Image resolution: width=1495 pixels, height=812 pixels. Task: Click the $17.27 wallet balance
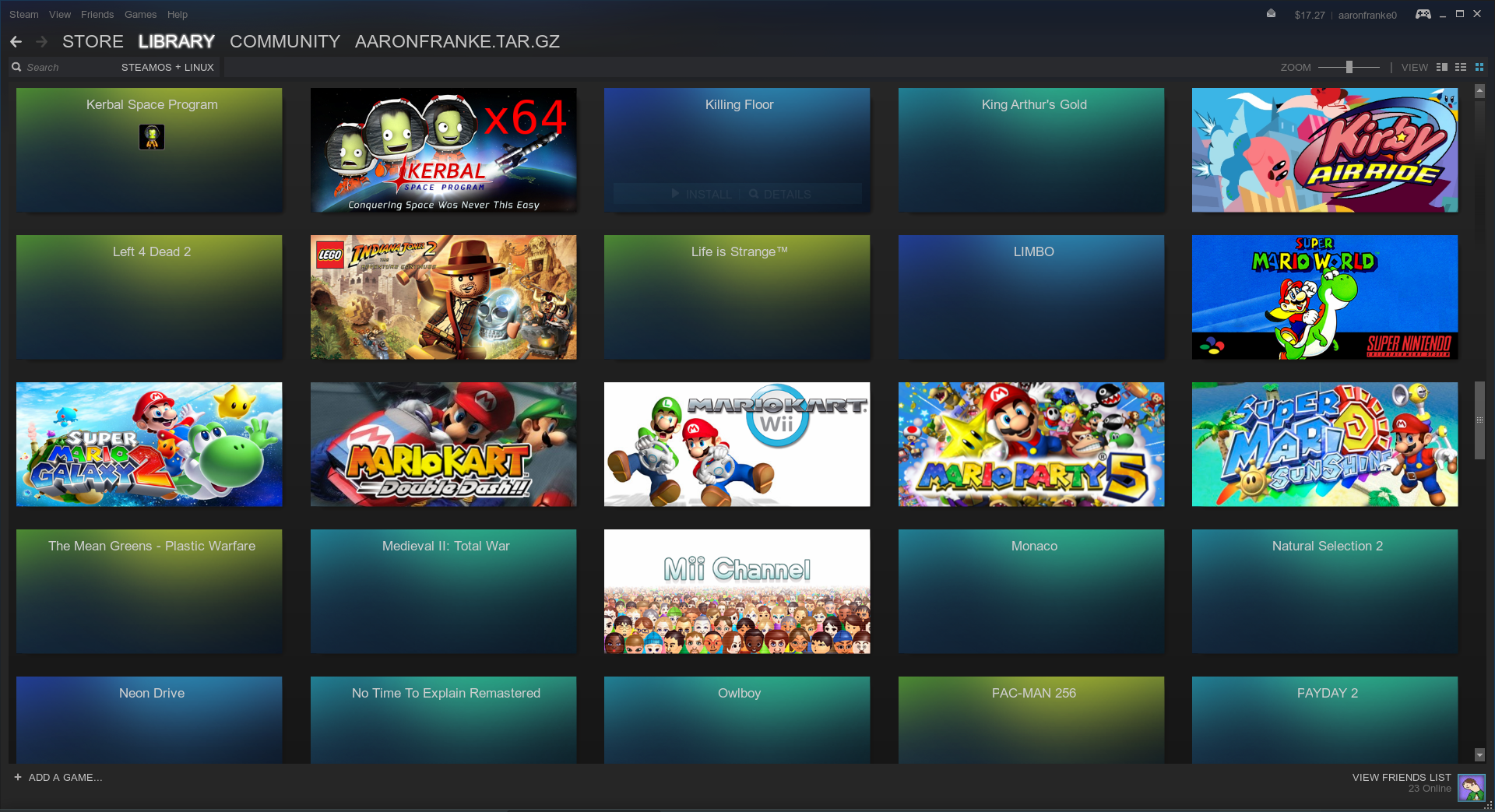point(1310,15)
